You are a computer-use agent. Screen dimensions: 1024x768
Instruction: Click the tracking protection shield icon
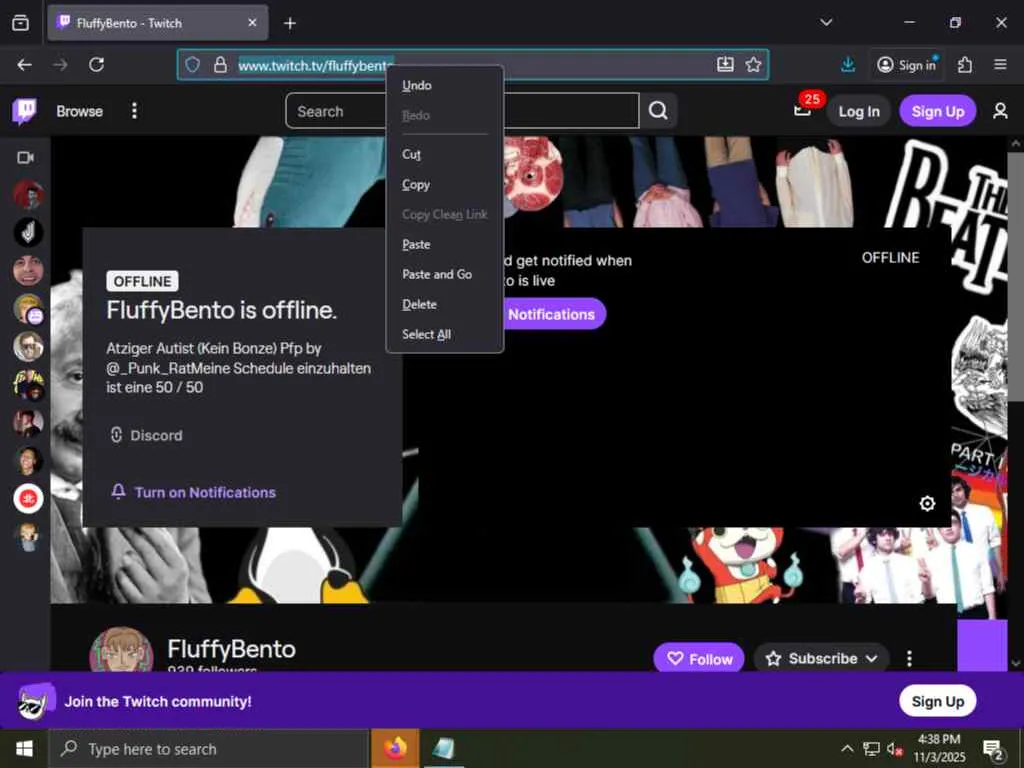pyautogui.click(x=192, y=65)
